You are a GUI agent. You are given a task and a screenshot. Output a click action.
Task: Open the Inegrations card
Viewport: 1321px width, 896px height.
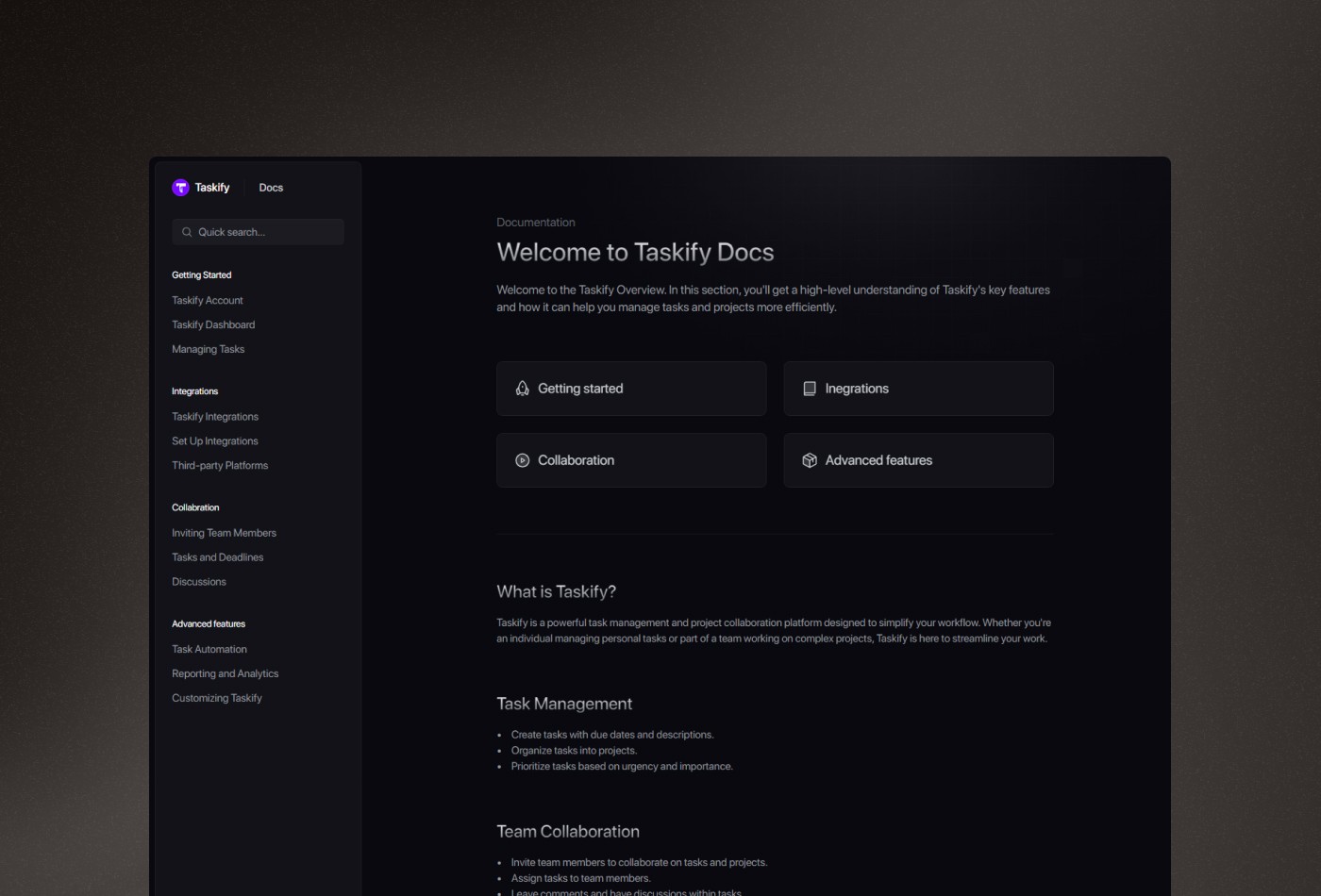tap(918, 389)
